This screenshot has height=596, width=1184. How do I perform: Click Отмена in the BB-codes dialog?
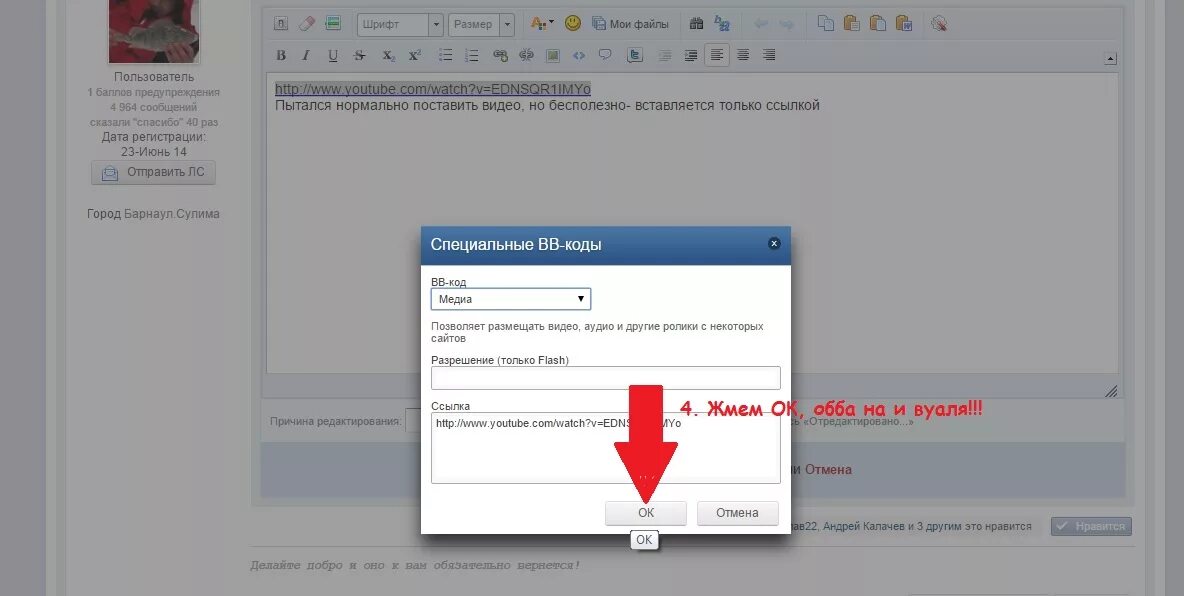pos(737,513)
